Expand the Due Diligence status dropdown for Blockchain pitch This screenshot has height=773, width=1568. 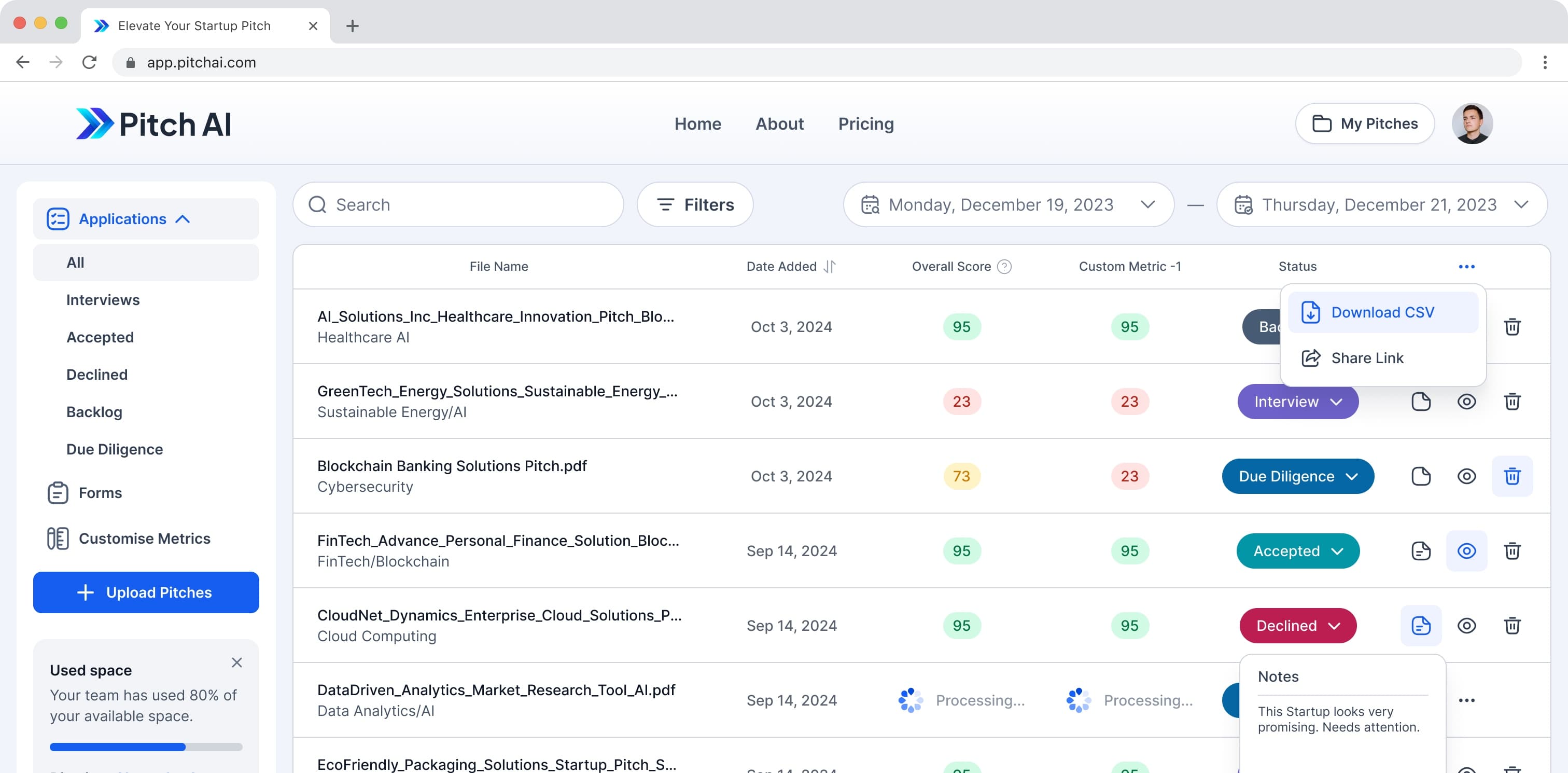1352,476
